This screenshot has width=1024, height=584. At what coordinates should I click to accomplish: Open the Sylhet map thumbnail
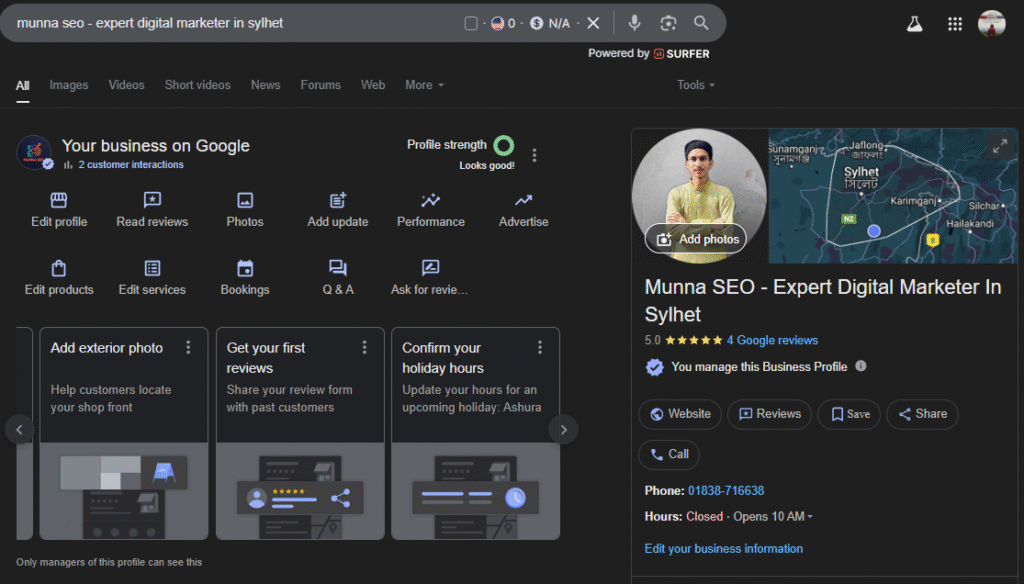[x=893, y=196]
